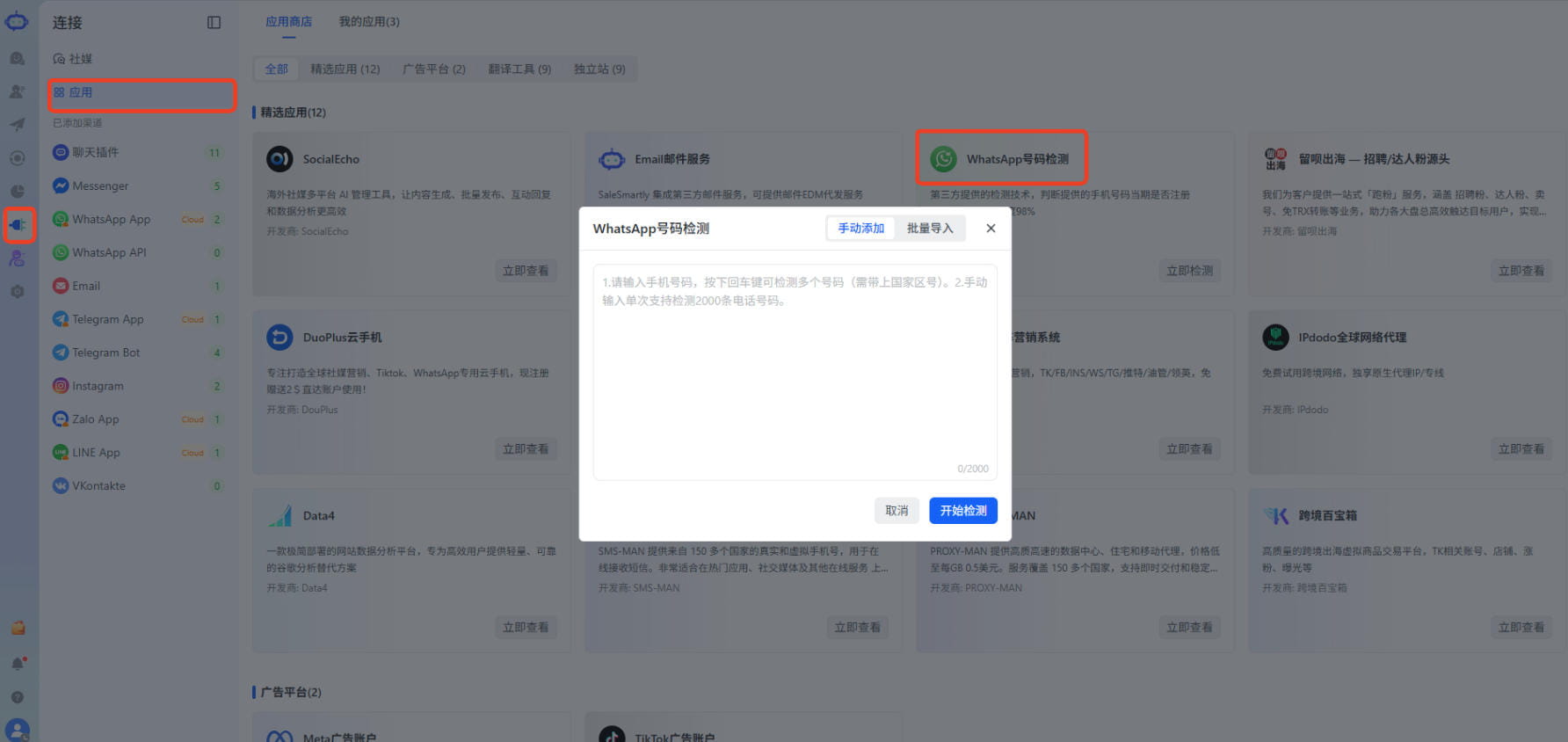Screen dimensions: 1568x742
Task: Open the Zalo App channel
Action: (x=139, y=419)
